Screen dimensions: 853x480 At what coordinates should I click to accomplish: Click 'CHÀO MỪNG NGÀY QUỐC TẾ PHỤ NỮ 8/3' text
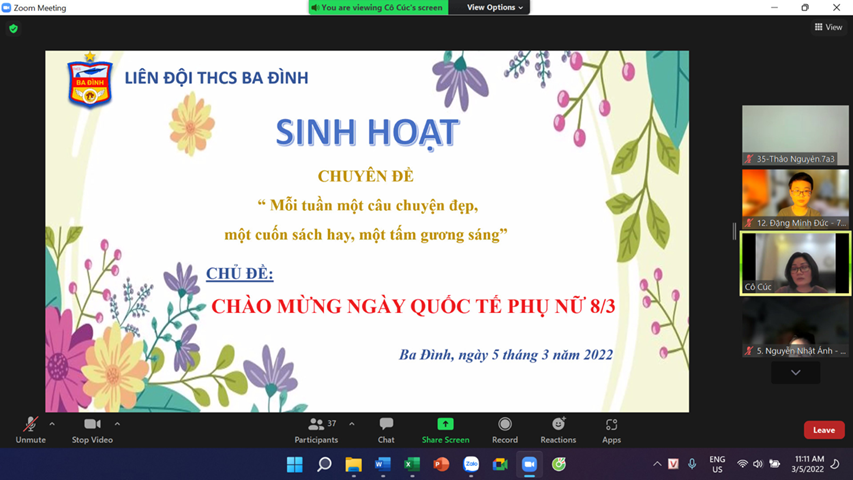click(x=413, y=306)
